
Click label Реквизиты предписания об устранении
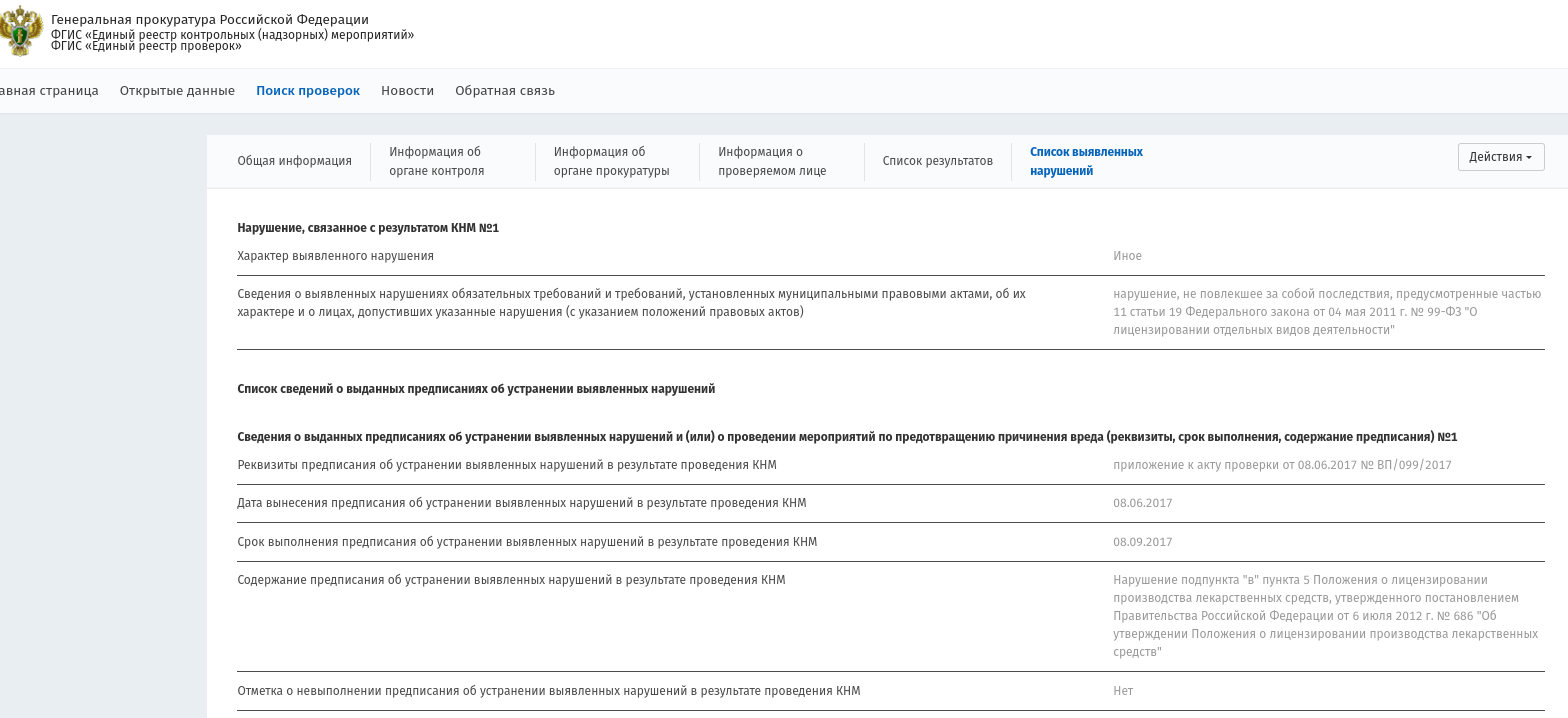coord(506,465)
